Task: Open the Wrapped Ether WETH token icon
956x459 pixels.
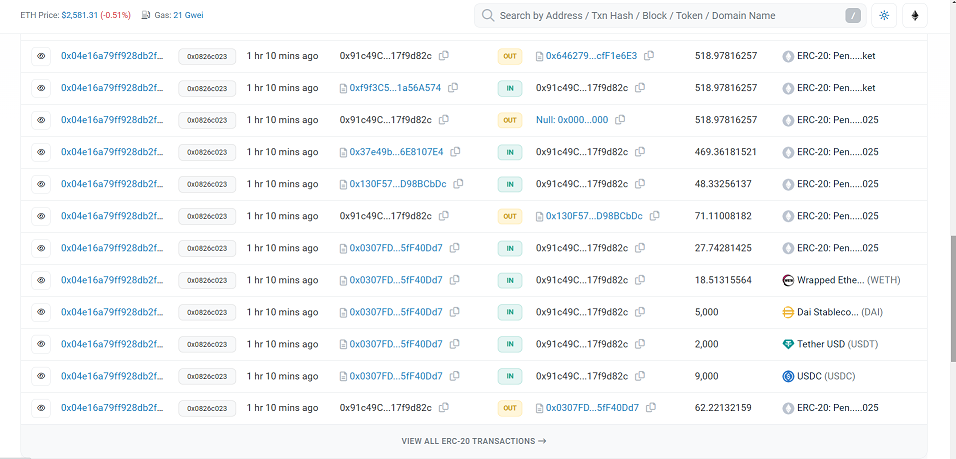Action: [788, 280]
